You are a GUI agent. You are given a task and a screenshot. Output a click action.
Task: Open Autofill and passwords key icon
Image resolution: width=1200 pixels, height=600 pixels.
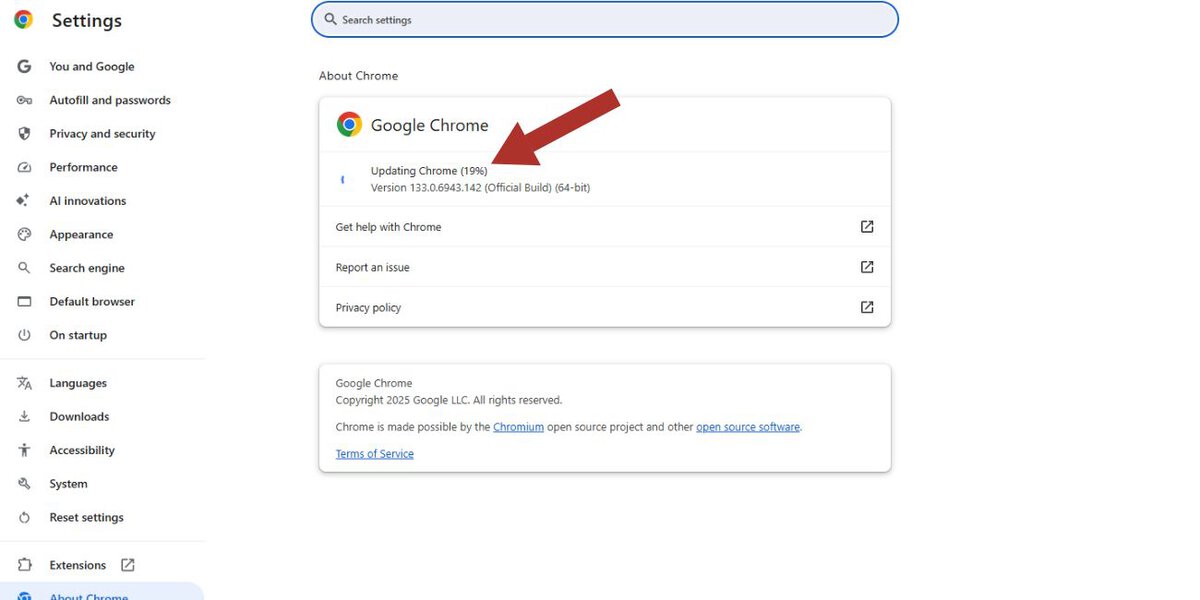(25, 100)
